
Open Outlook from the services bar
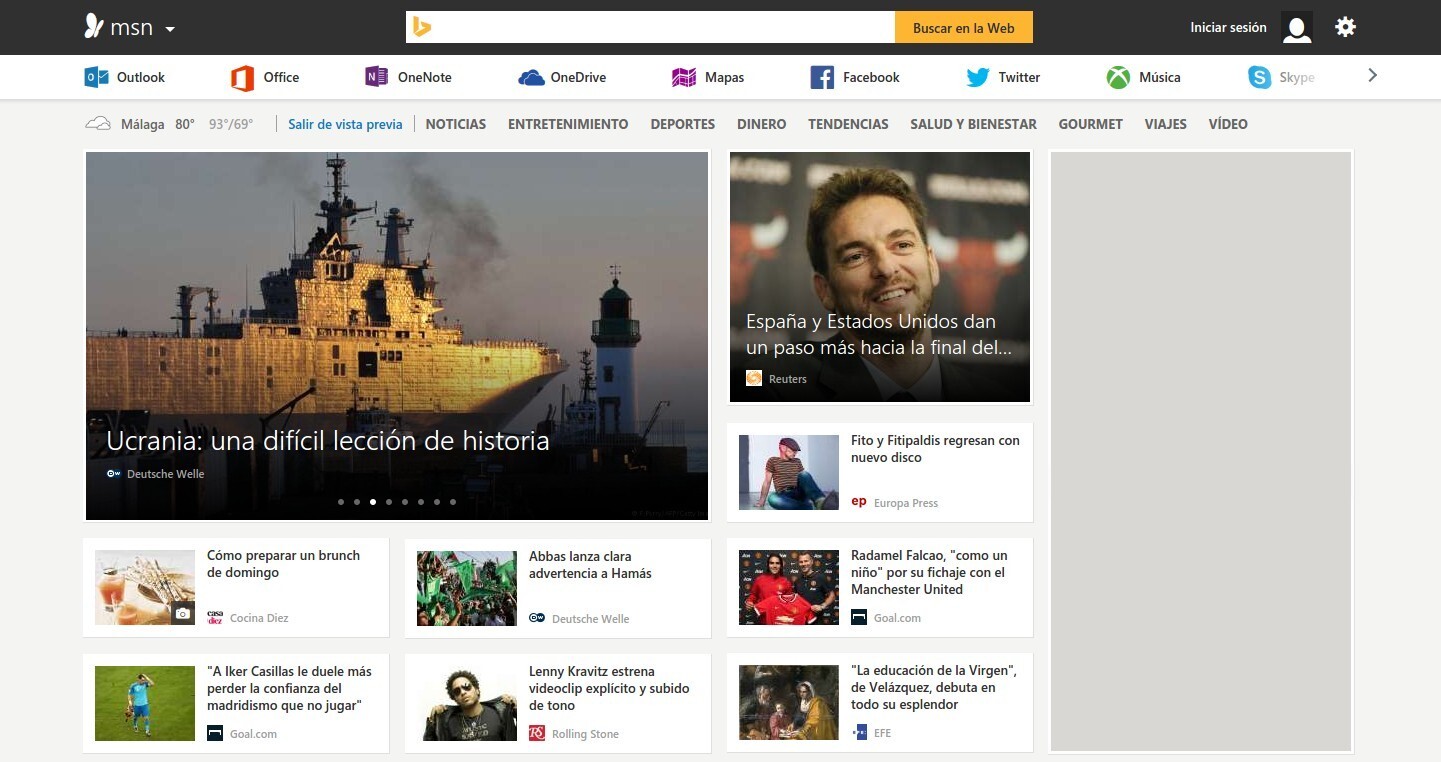click(97, 77)
